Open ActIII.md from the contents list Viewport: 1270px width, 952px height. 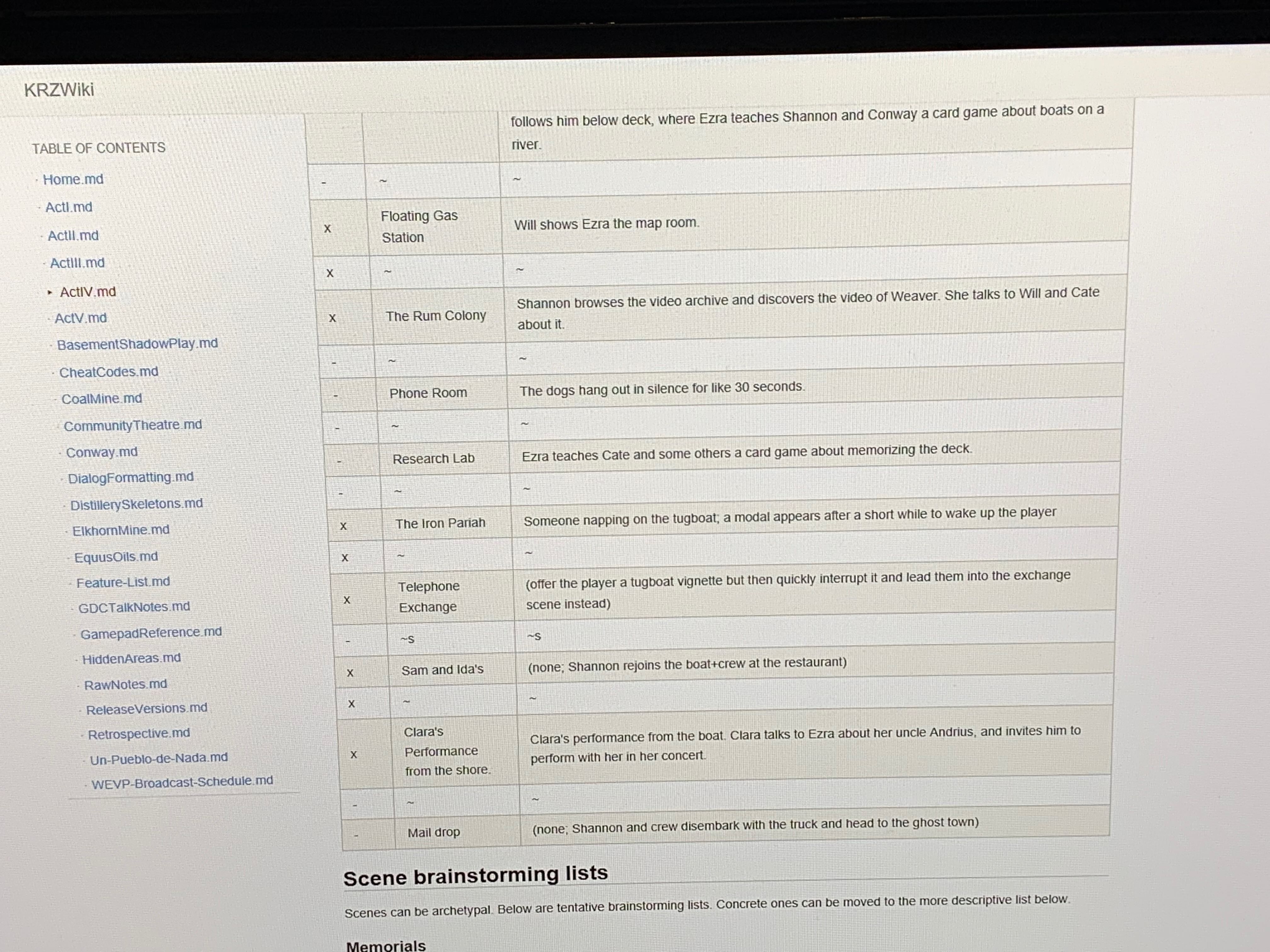pos(77,263)
